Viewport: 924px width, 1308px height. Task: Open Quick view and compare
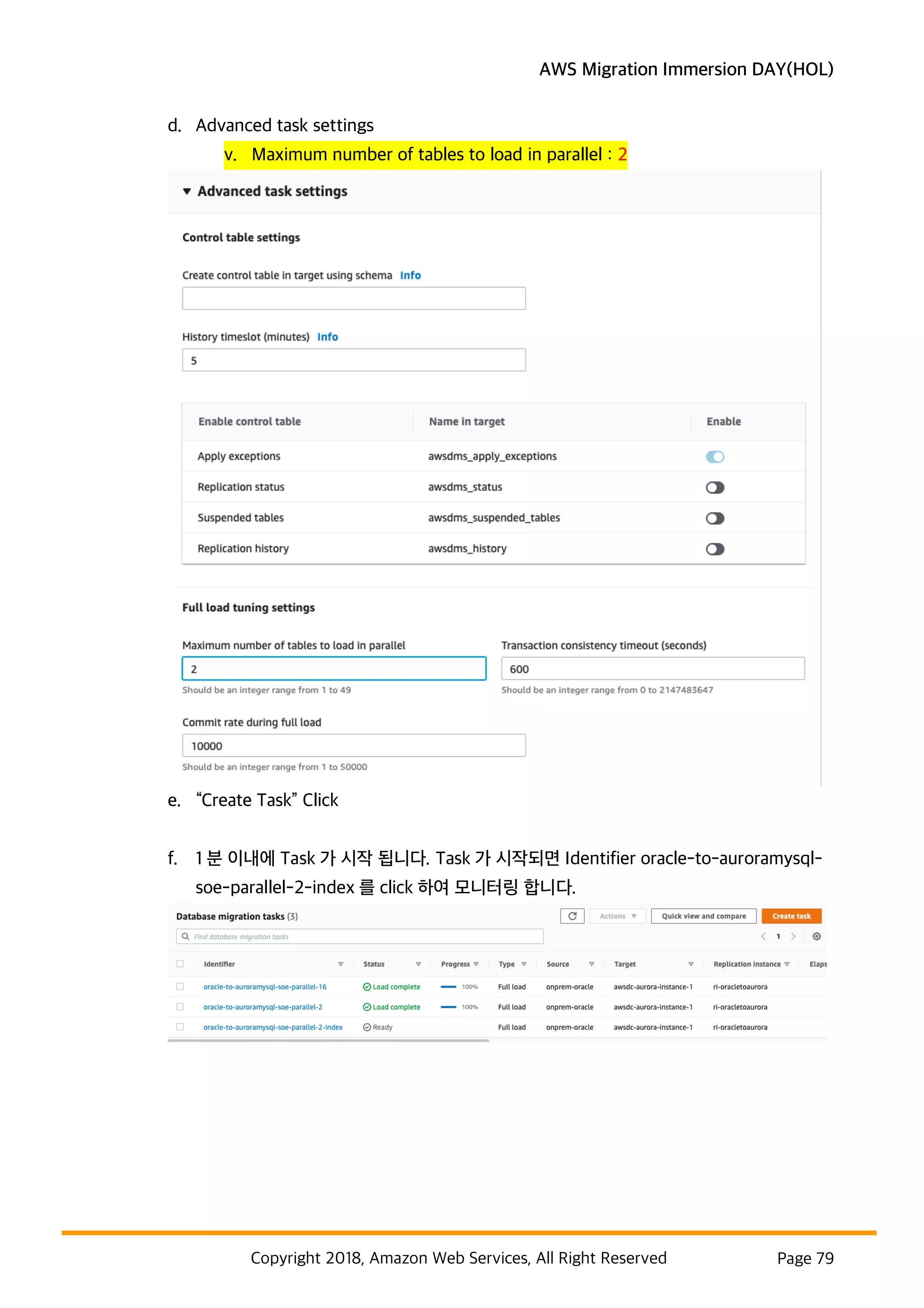(x=704, y=916)
